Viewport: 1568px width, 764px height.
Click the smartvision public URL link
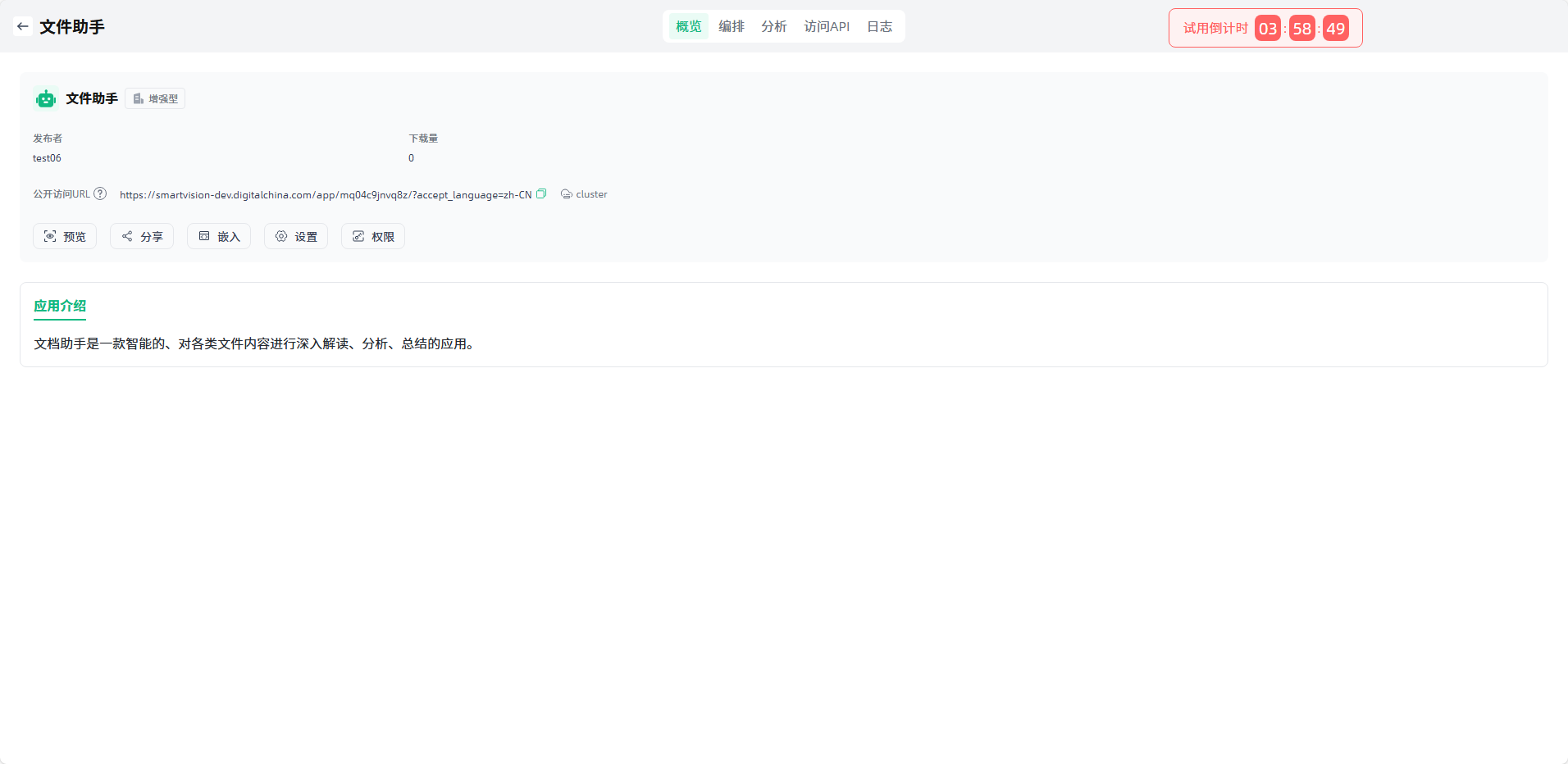click(x=325, y=195)
